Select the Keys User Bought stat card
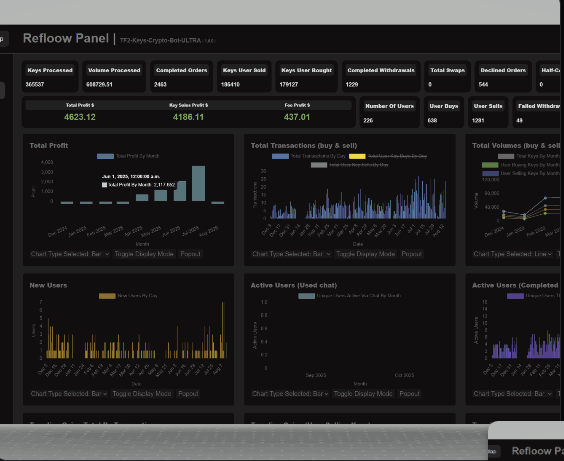 [x=306, y=77]
